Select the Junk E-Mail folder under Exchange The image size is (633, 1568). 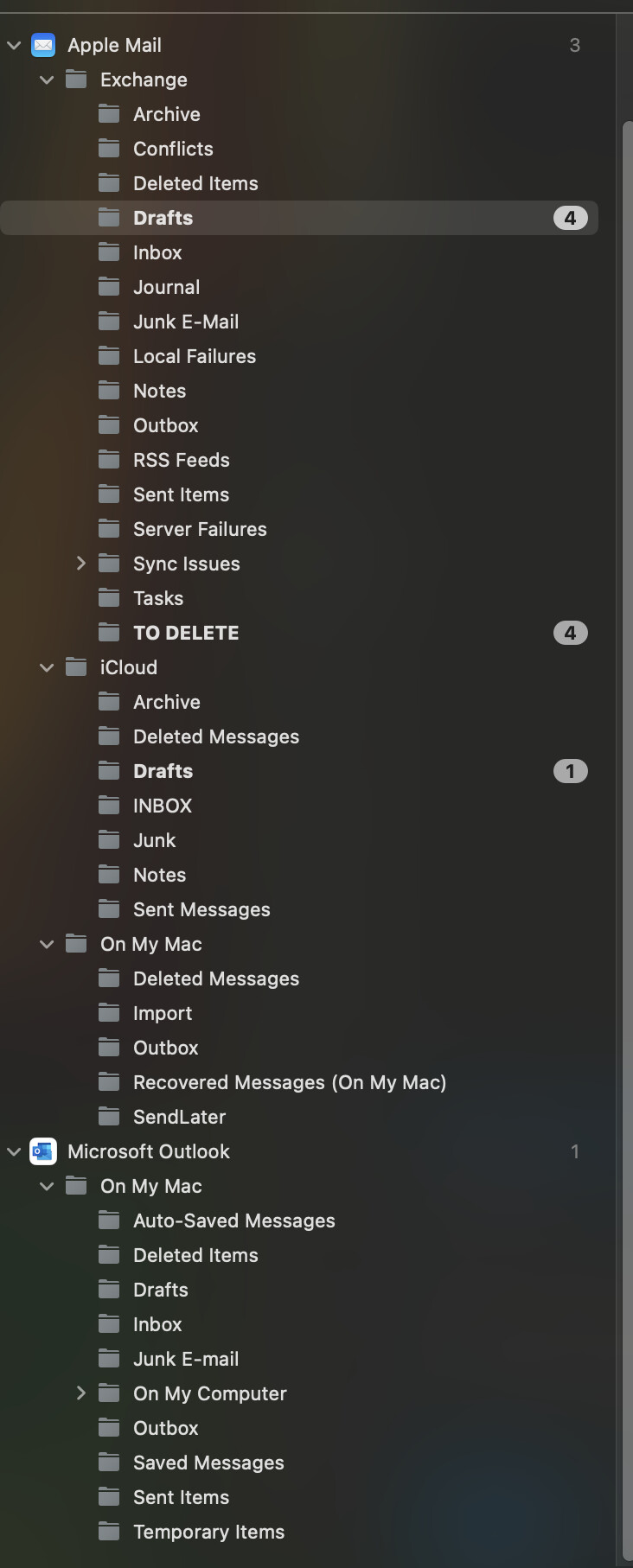point(299,322)
